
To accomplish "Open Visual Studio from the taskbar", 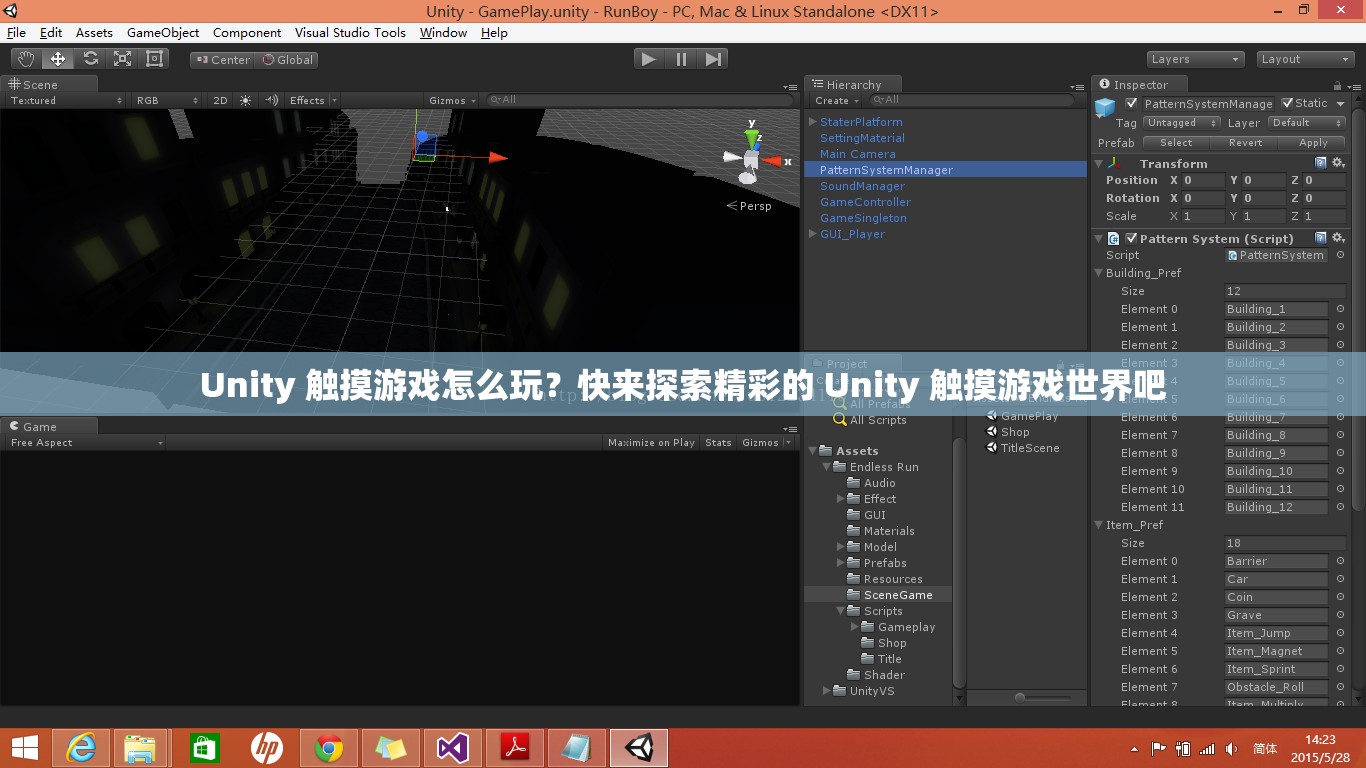I will click(453, 748).
